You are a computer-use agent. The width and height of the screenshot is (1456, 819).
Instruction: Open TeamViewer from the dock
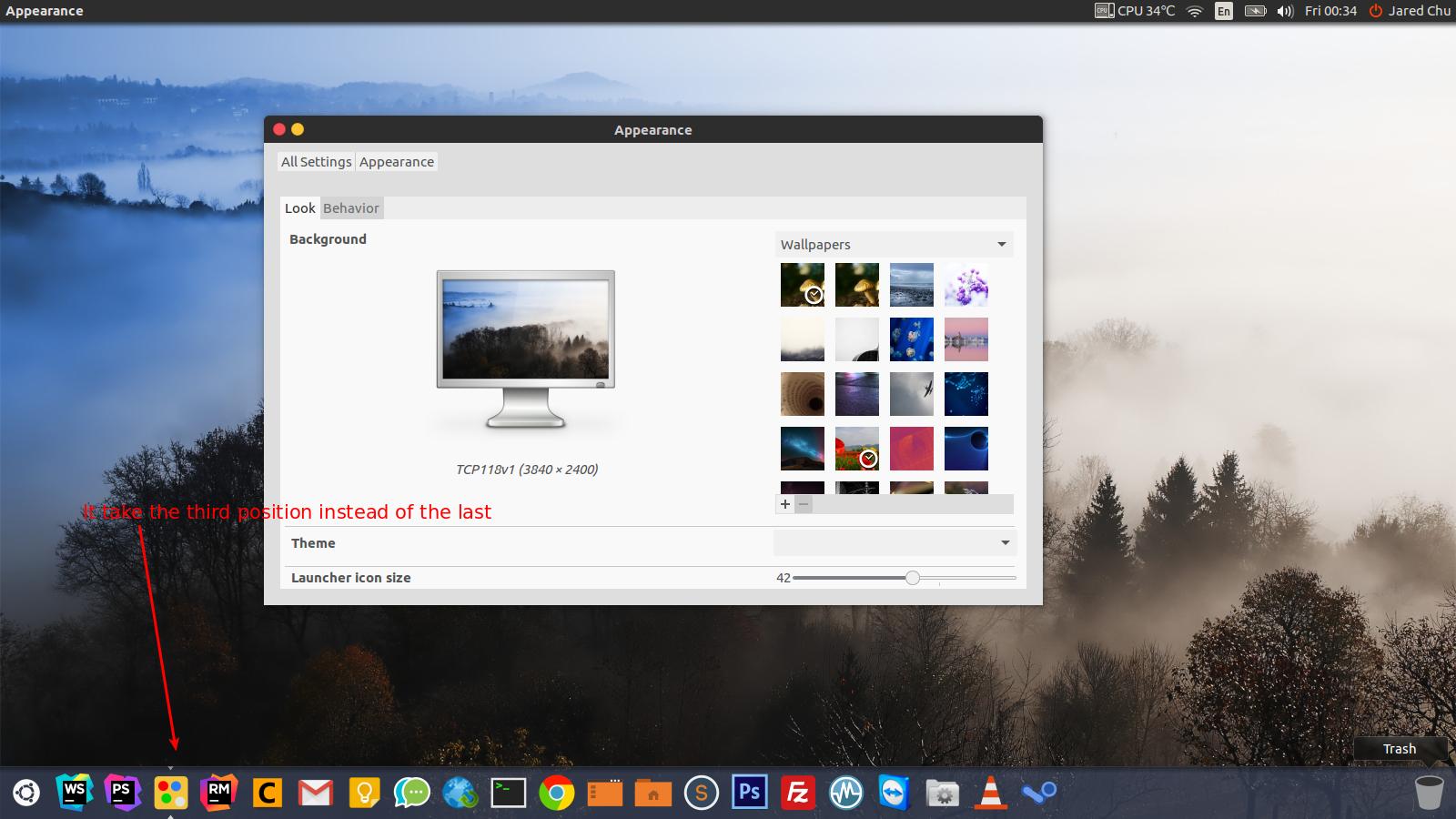894,794
